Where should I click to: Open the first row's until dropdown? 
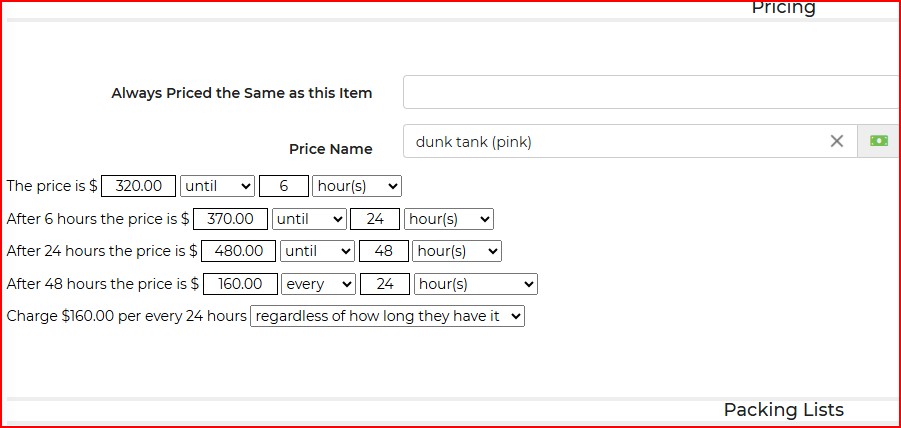point(217,186)
